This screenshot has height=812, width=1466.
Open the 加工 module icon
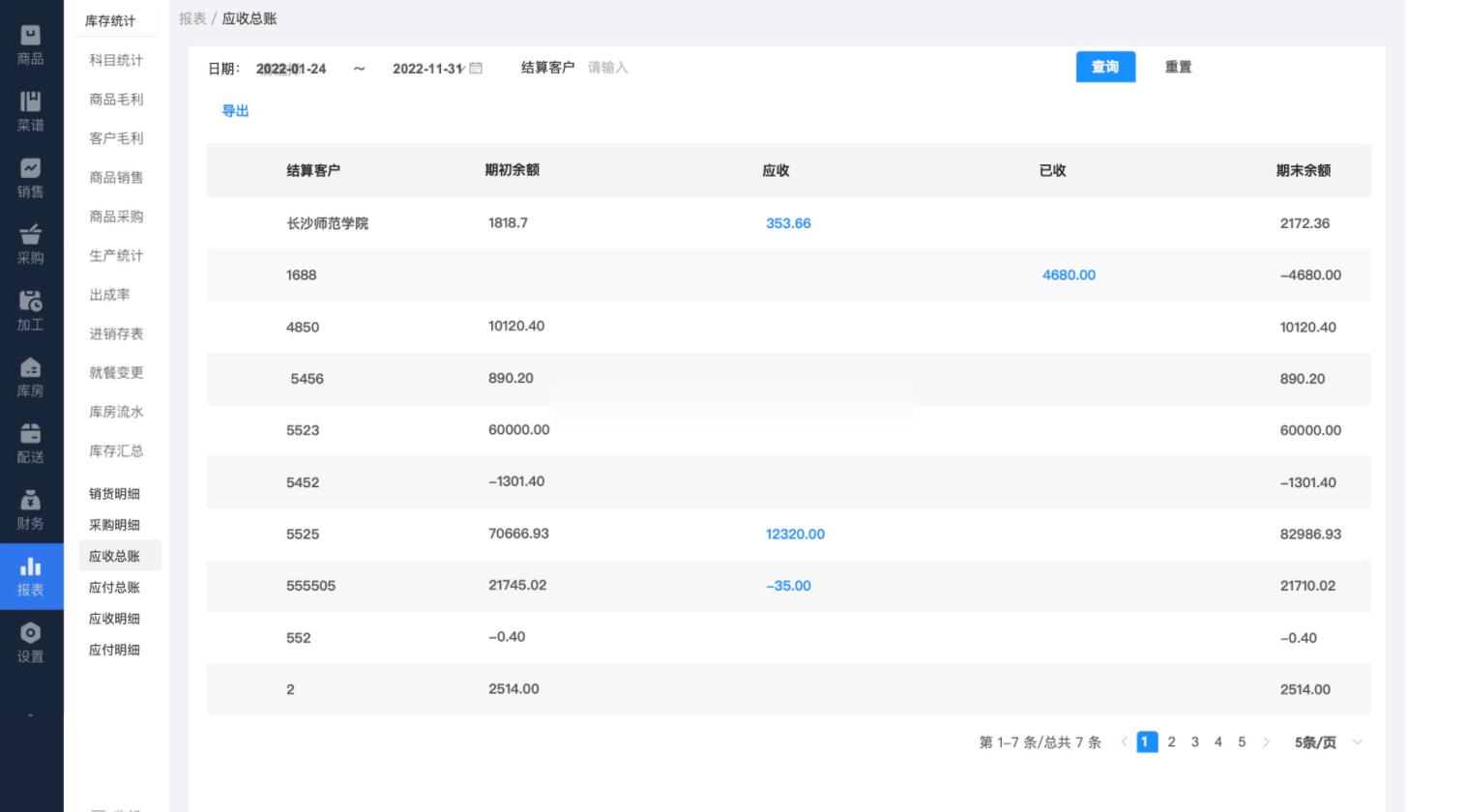coord(31,302)
